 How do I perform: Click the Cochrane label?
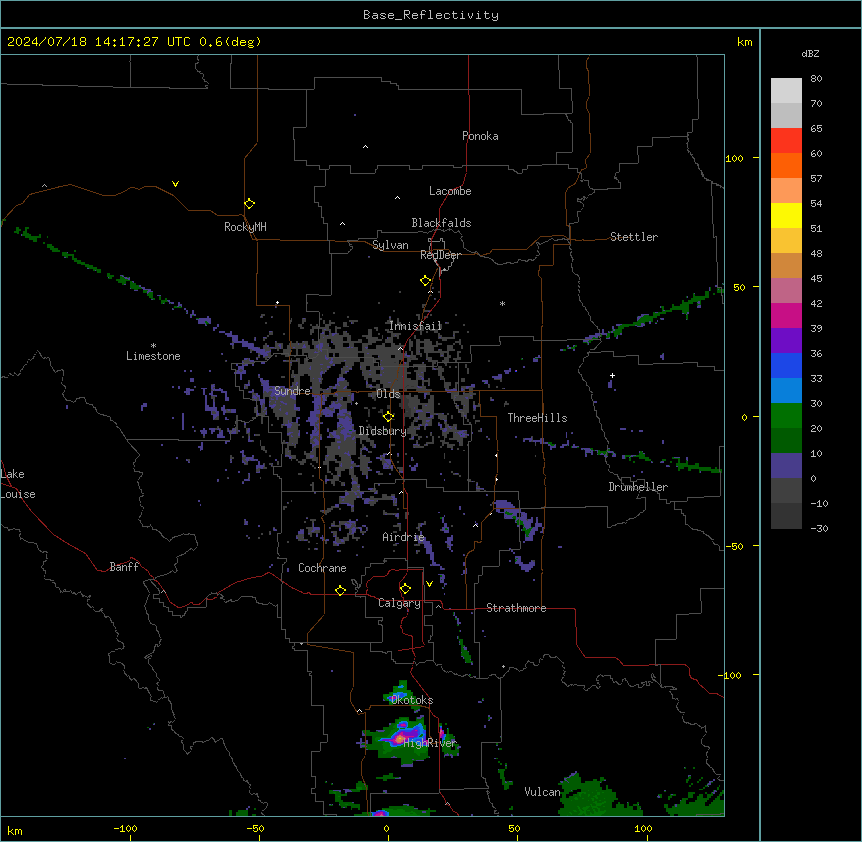coord(322,568)
